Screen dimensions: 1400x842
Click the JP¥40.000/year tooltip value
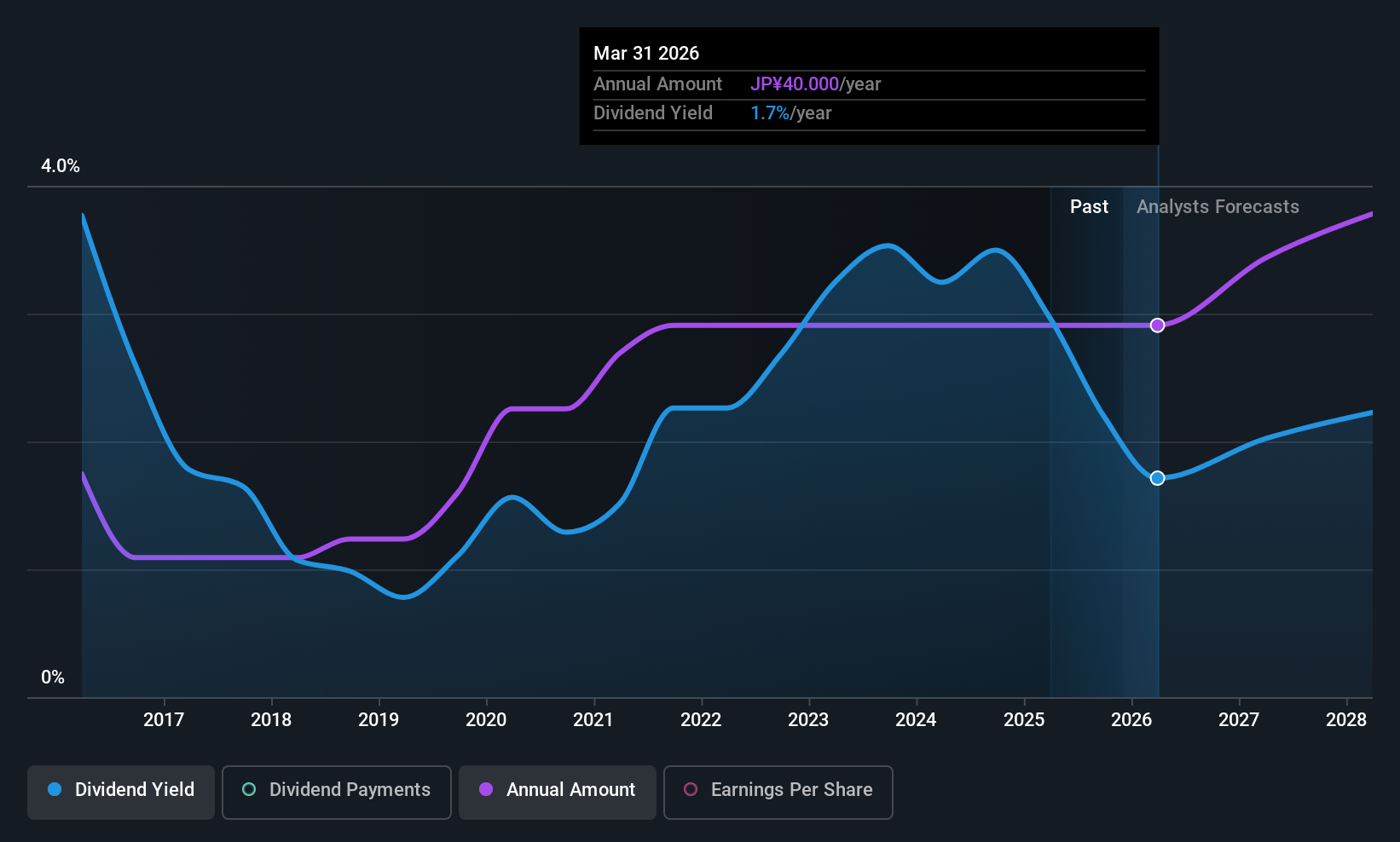coord(815,84)
